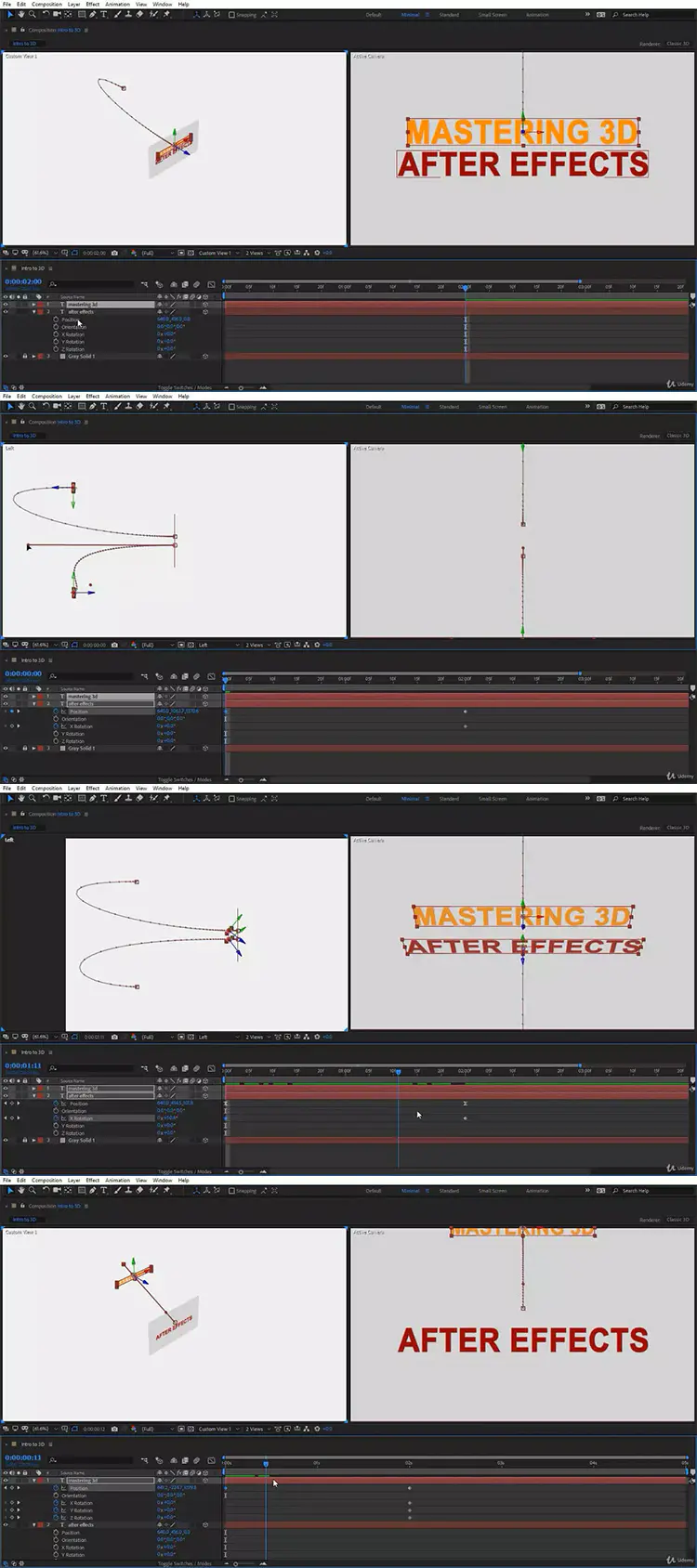697x1568 pixels.
Task: Open the Left view dropdown in the 0:00:00:00 viewer
Action: 217,645
